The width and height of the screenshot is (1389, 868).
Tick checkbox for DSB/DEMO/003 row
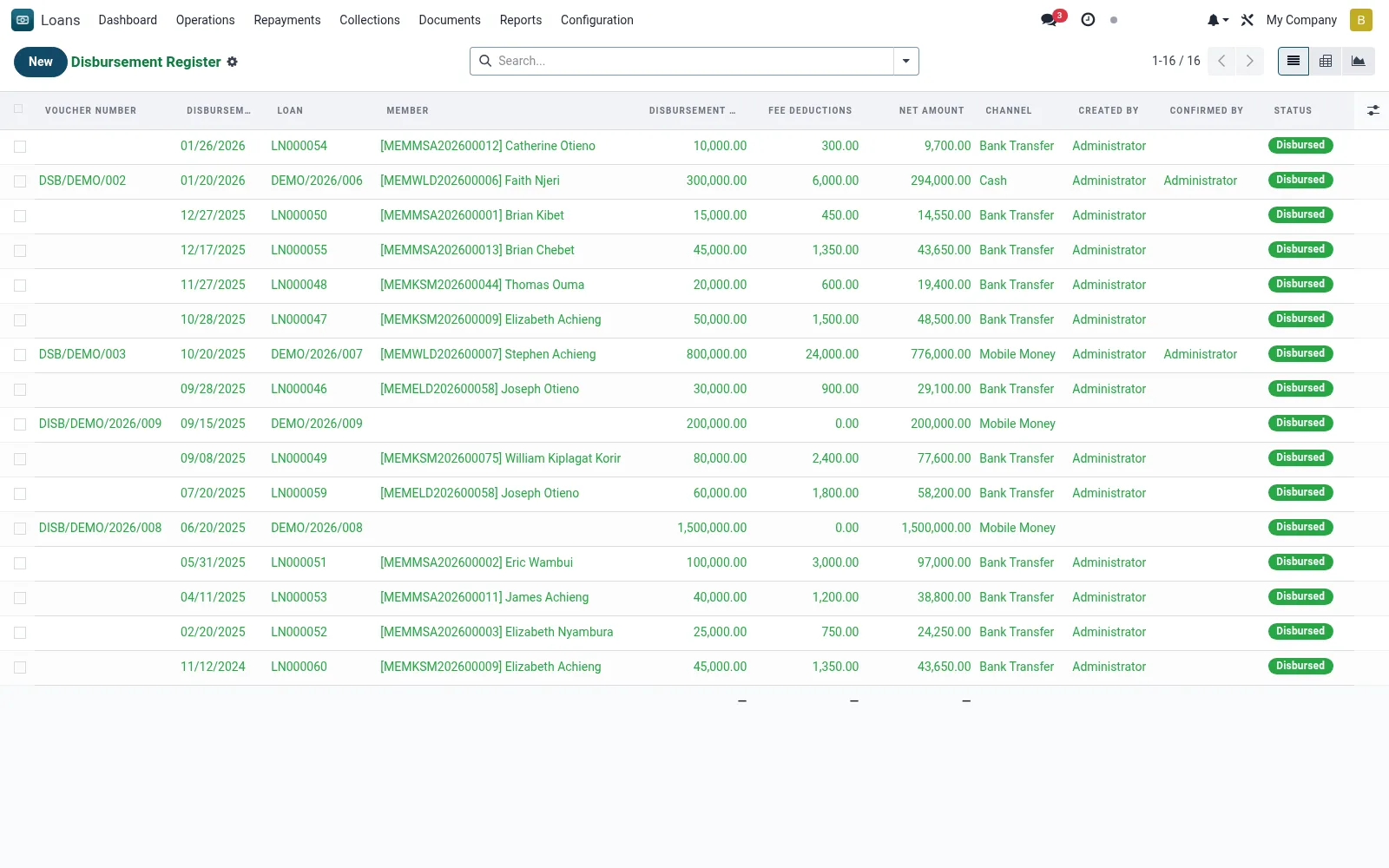pos(20,355)
